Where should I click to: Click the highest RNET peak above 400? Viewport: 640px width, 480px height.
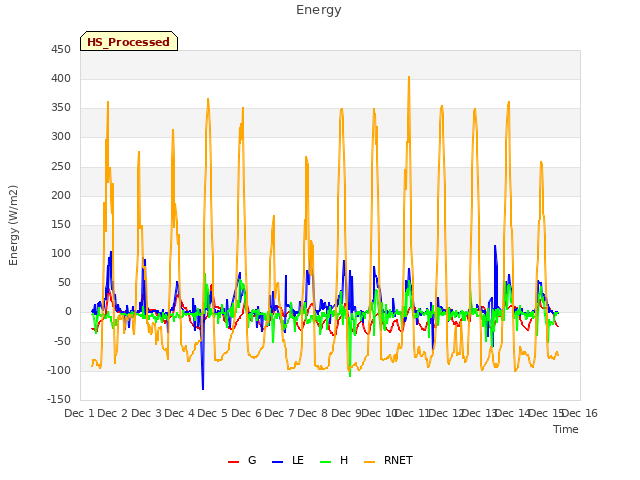pos(409,78)
